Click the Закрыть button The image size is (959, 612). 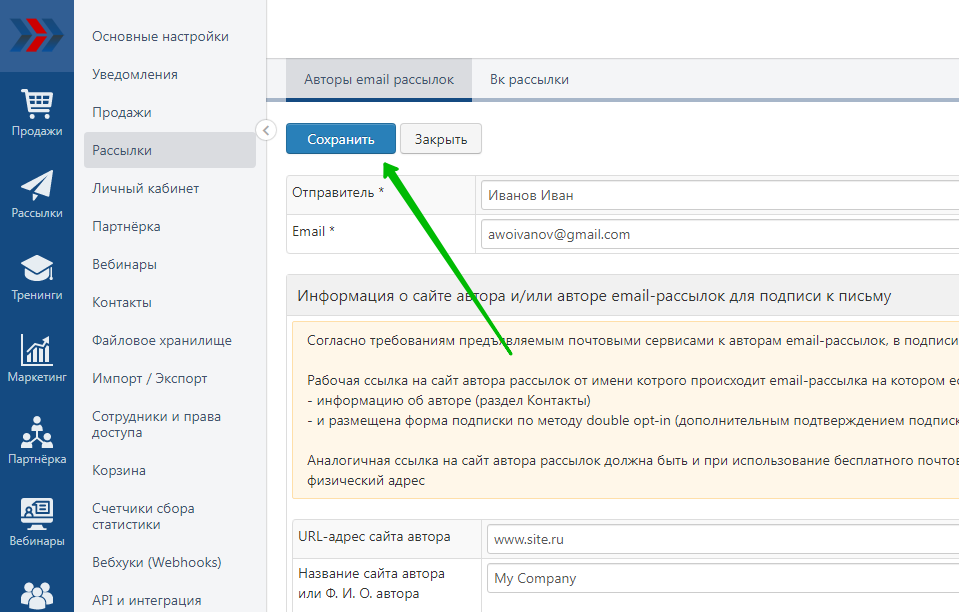tap(441, 139)
